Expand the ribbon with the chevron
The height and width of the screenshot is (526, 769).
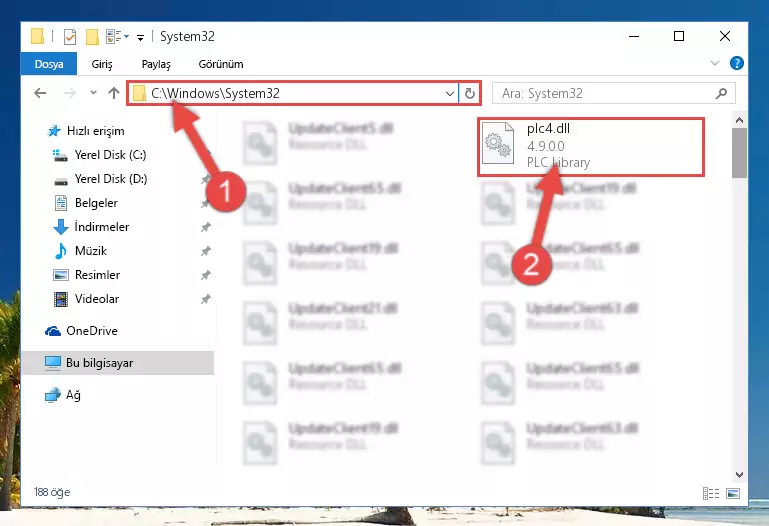coord(715,63)
